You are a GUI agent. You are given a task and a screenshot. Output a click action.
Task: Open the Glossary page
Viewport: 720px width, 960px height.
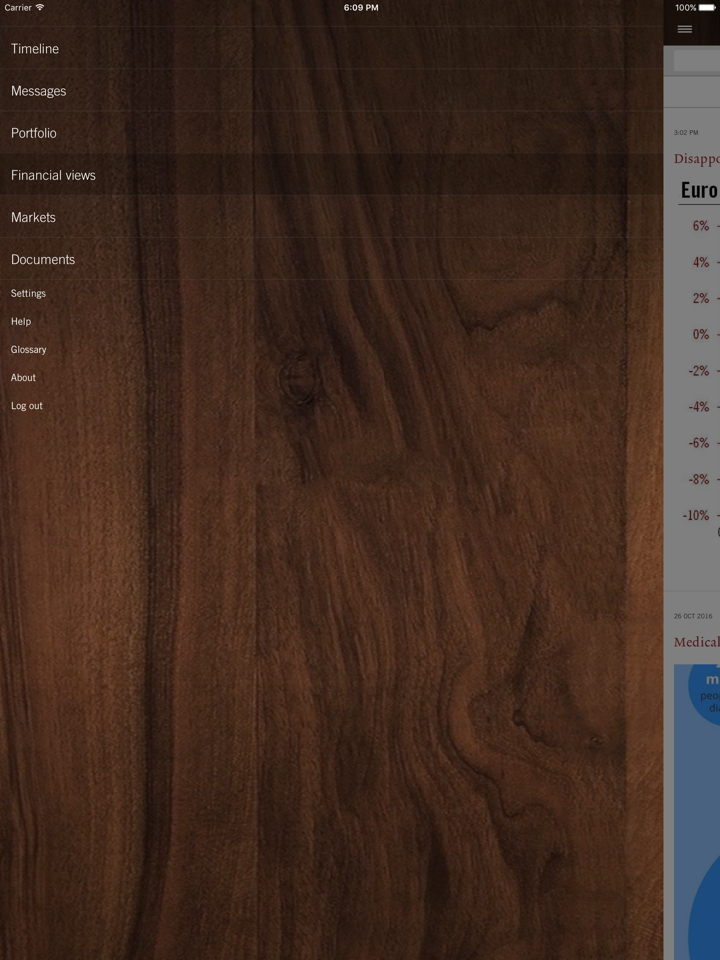coord(29,349)
